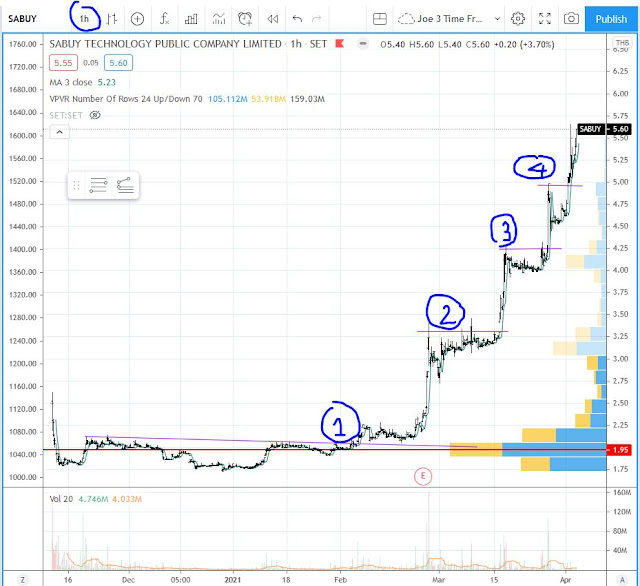Toggle visibility of SET:SET comparison

(95, 115)
